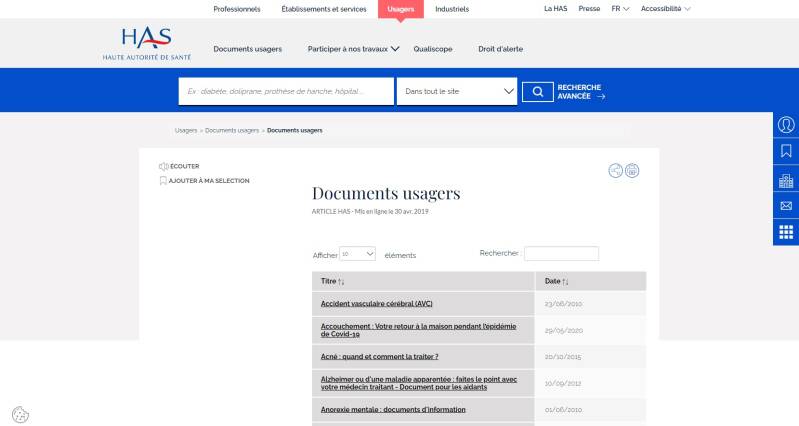Viewport: 799px width, 426px height.
Task: Open the user account sidebar icon
Action: pyautogui.click(x=786, y=124)
